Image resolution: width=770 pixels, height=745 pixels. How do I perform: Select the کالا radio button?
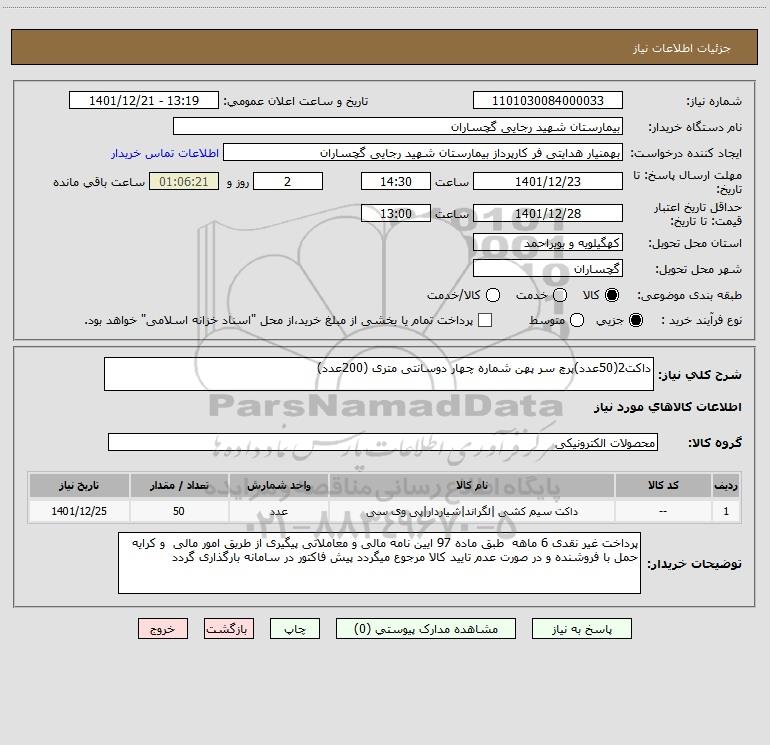coord(612,295)
